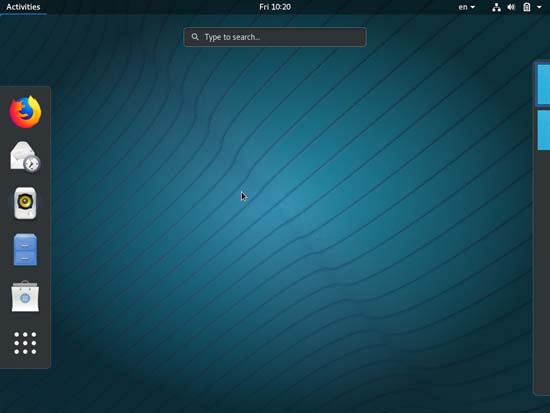Launch Firefox from the dash
The height and width of the screenshot is (413, 550).
[x=25, y=112]
